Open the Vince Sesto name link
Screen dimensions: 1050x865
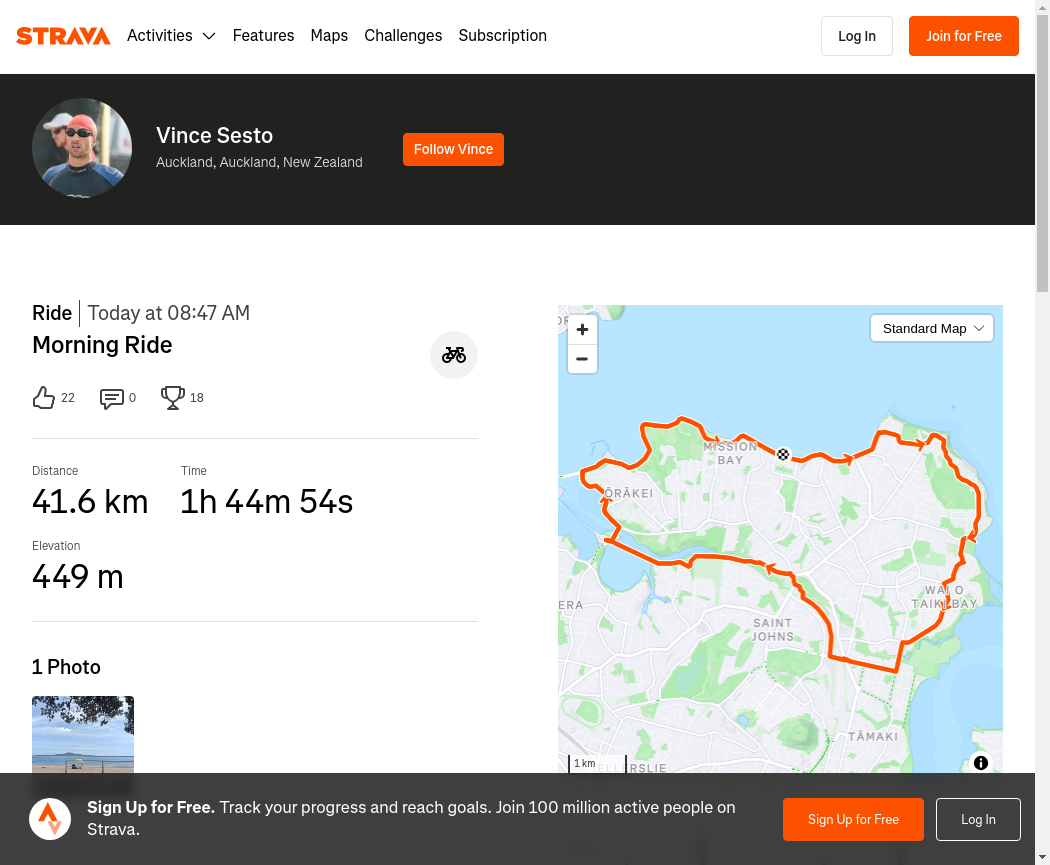tap(214, 135)
